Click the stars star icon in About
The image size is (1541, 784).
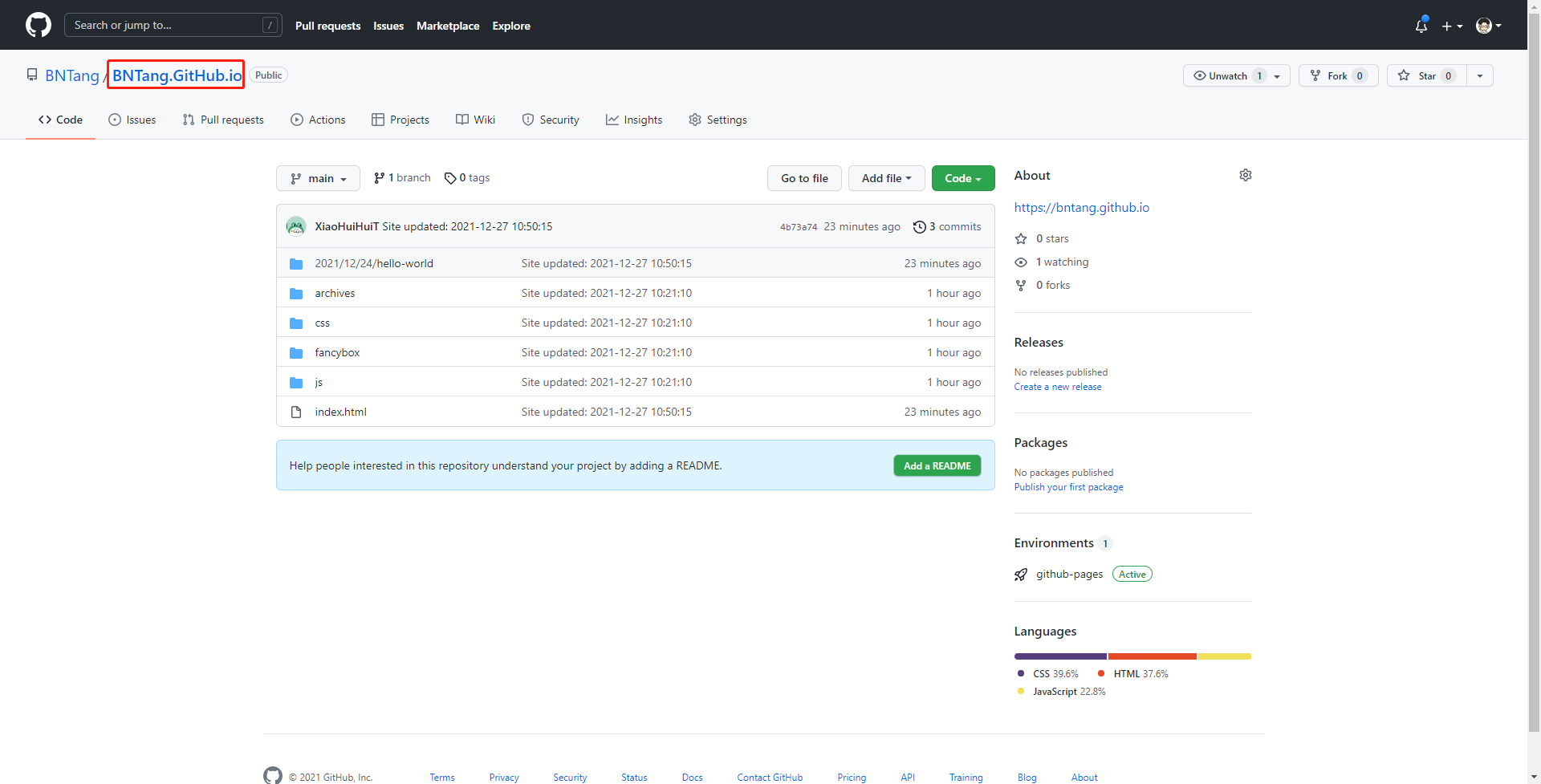(x=1021, y=238)
